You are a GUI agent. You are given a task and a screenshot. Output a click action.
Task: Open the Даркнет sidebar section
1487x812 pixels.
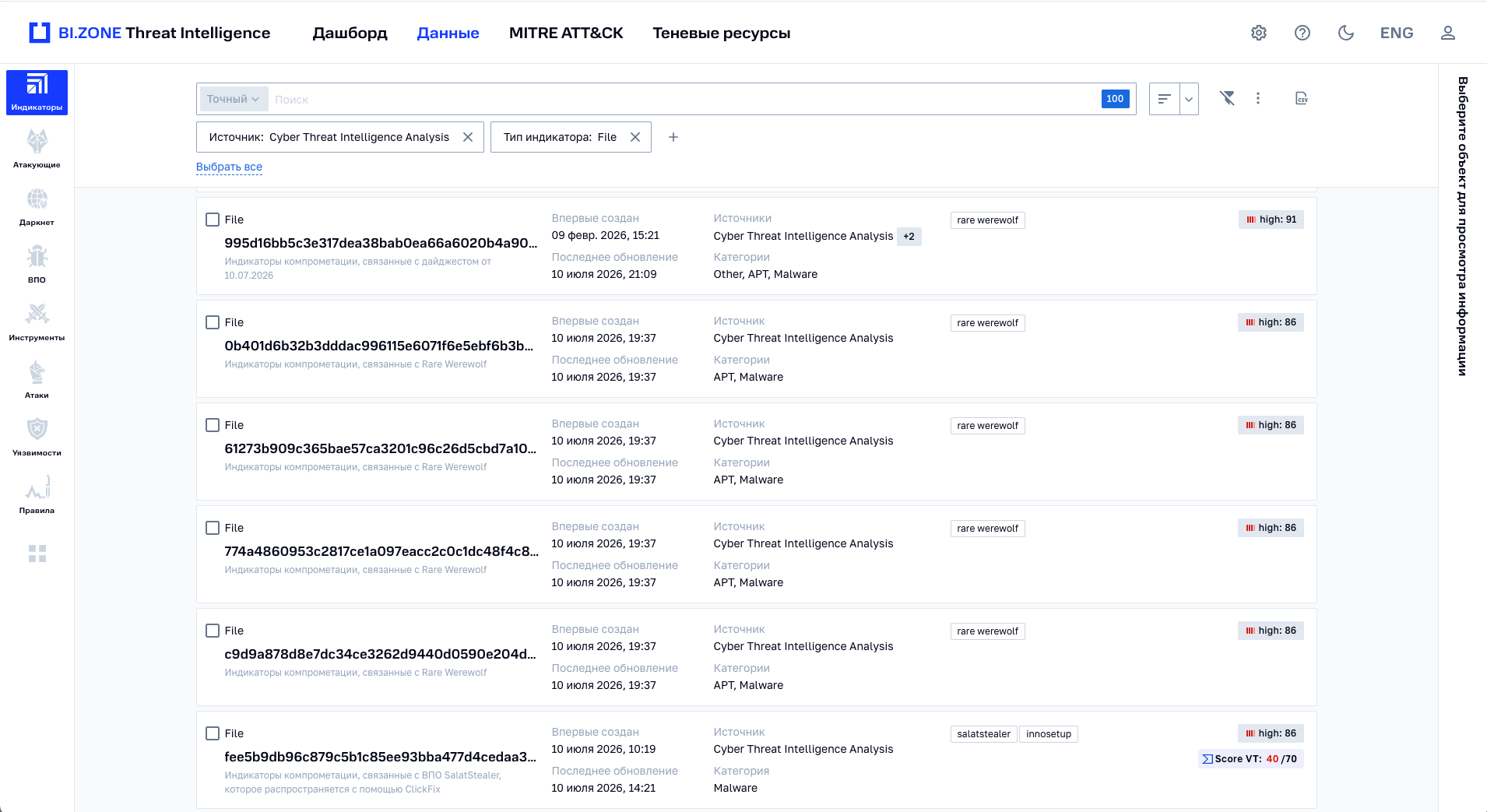(x=37, y=207)
